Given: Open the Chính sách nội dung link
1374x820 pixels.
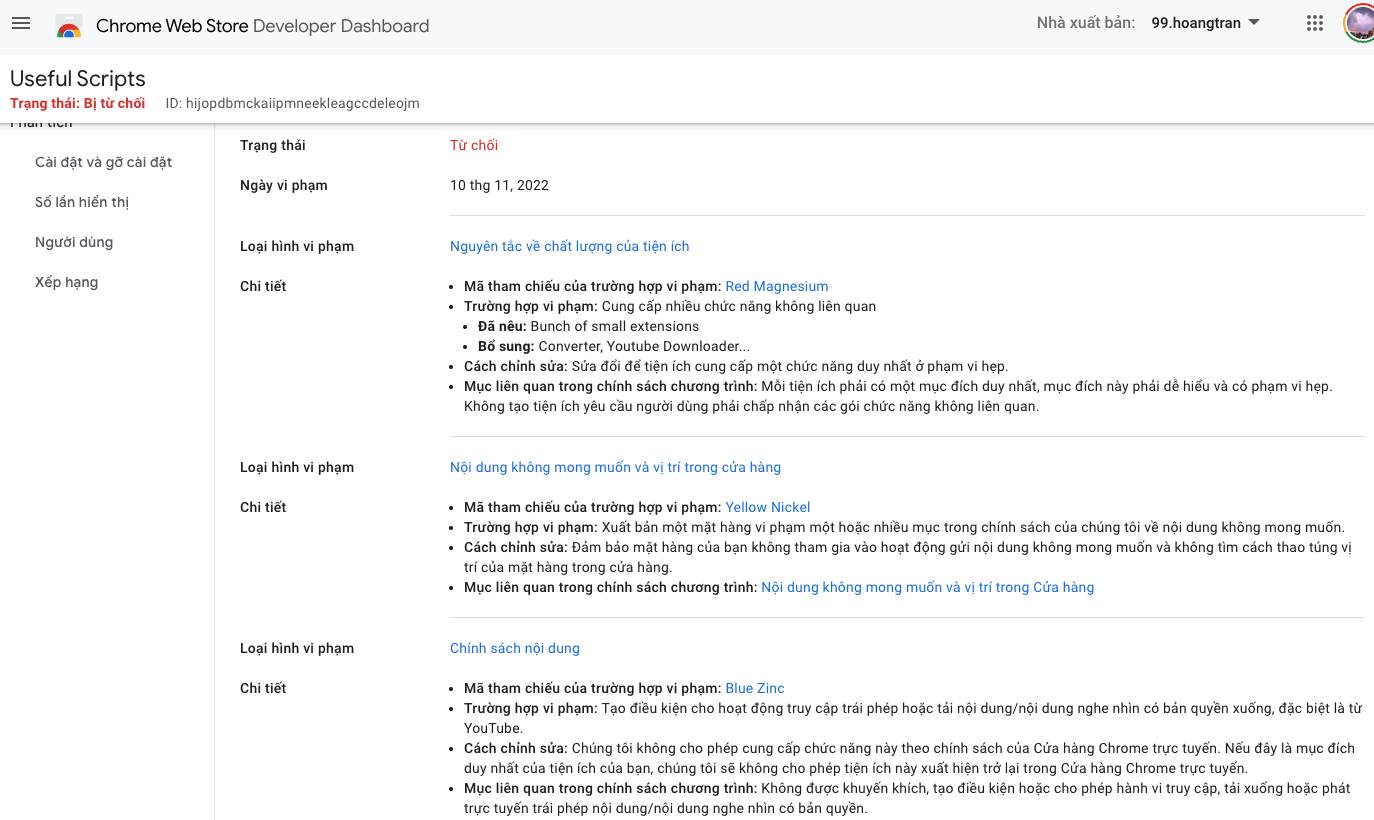Looking at the screenshot, I should coord(515,648).
